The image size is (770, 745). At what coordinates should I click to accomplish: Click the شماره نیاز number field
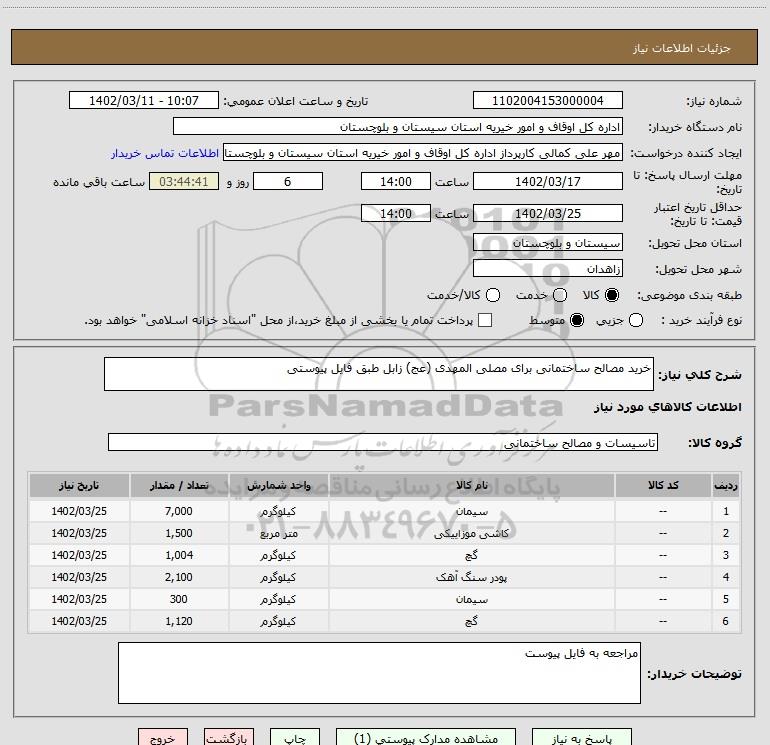pos(548,100)
